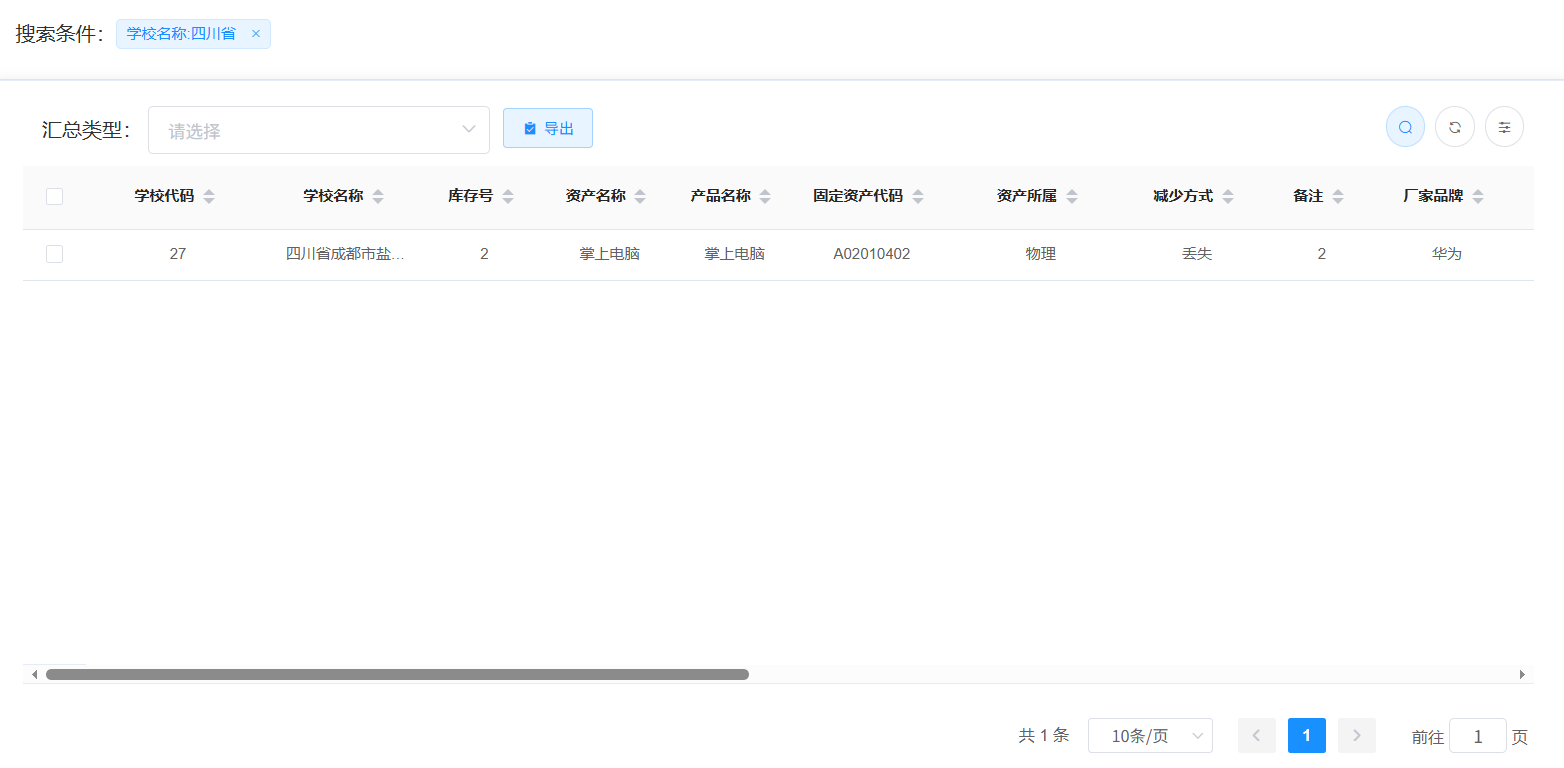Image resolution: width=1564 pixels, height=768 pixels.
Task: Sort by 固定资产代码 column arrows
Action: coord(918,197)
